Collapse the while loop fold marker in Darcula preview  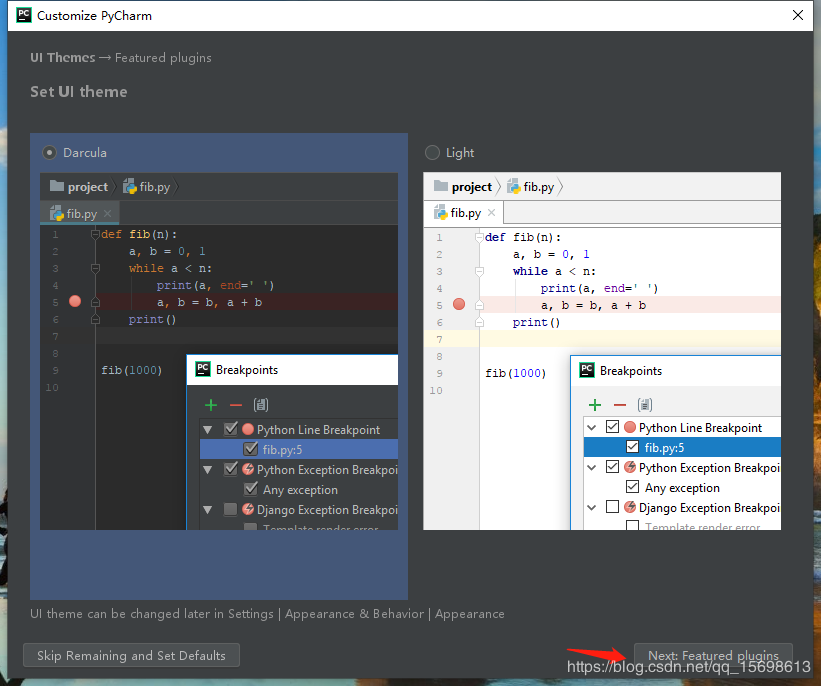(x=95, y=269)
